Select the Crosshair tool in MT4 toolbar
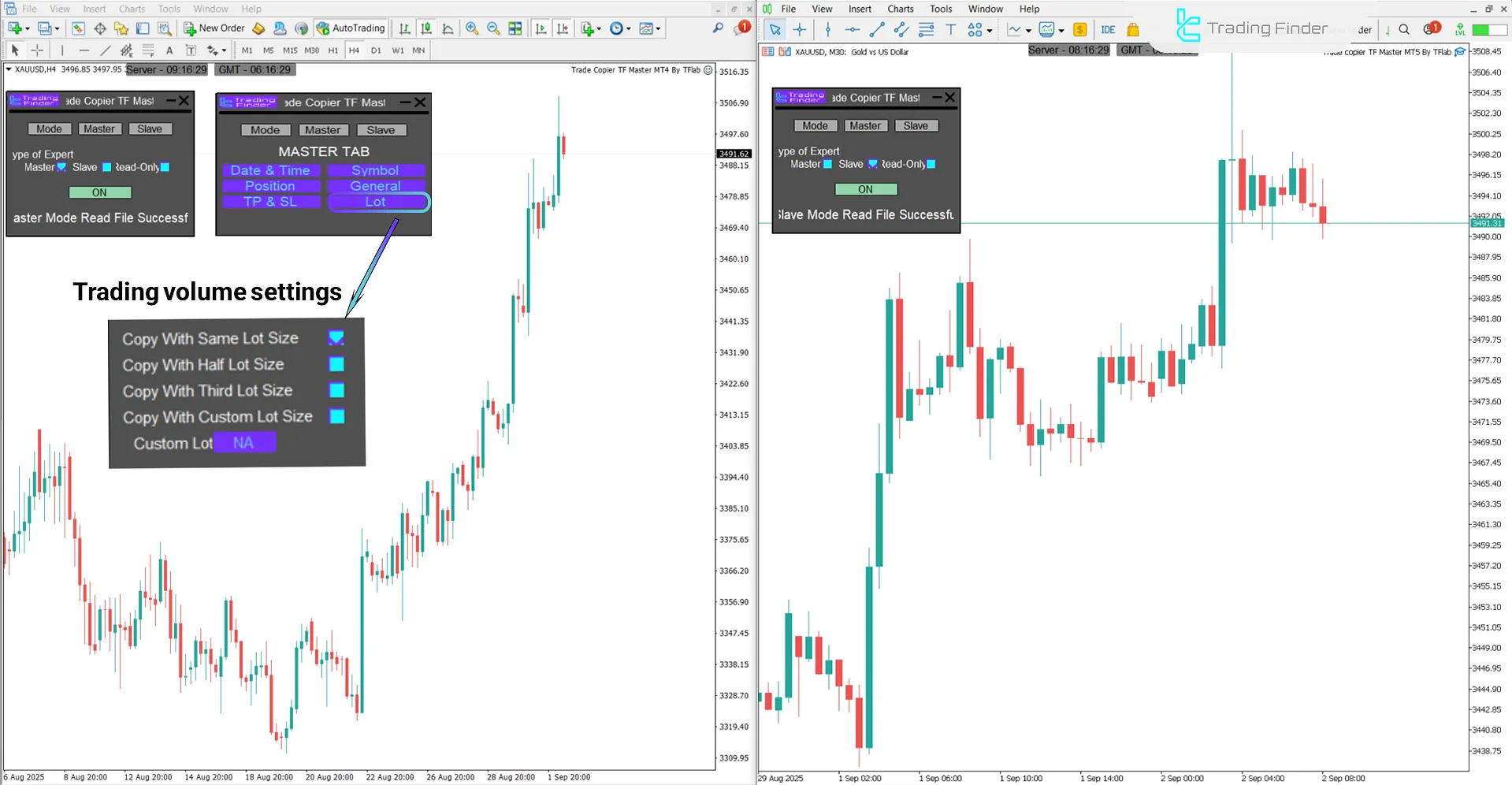The width and height of the screenshot is (1512, 785). tap(37, 50)
